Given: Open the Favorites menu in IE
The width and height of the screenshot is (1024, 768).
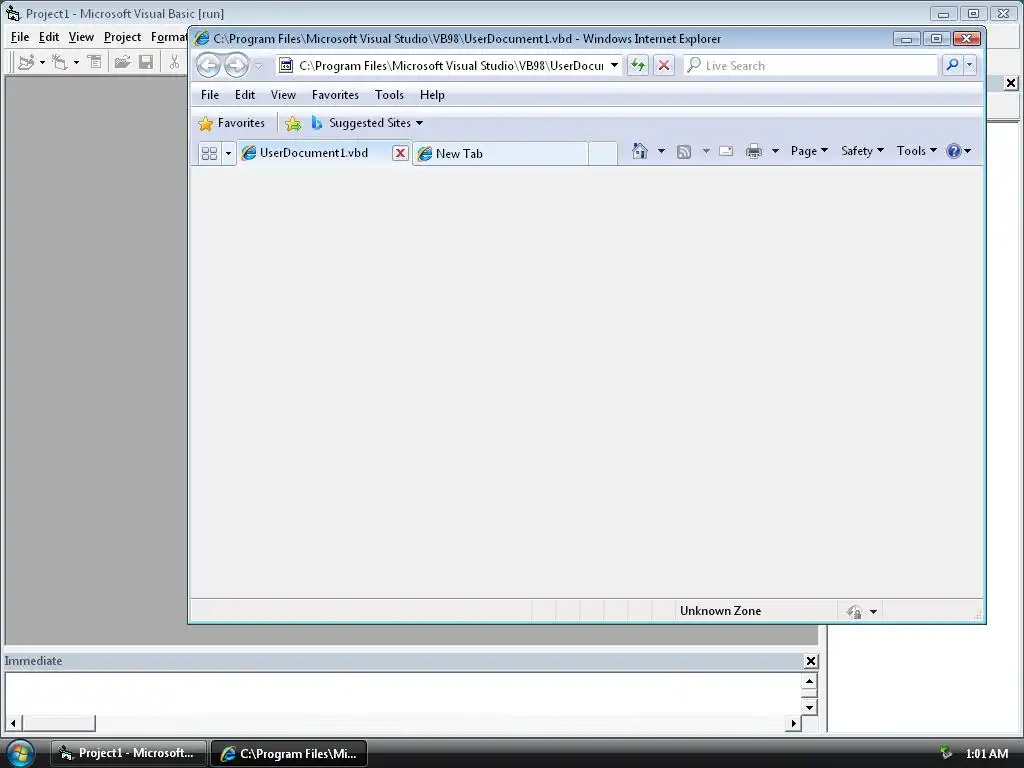Looking at the screenshot, I should [x=335, y=95].
